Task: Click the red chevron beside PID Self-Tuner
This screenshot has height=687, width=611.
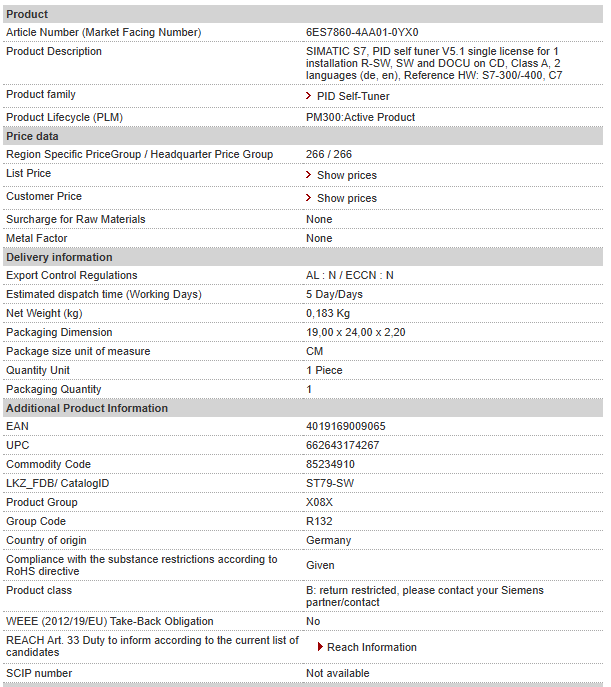Action: (308, 96)
